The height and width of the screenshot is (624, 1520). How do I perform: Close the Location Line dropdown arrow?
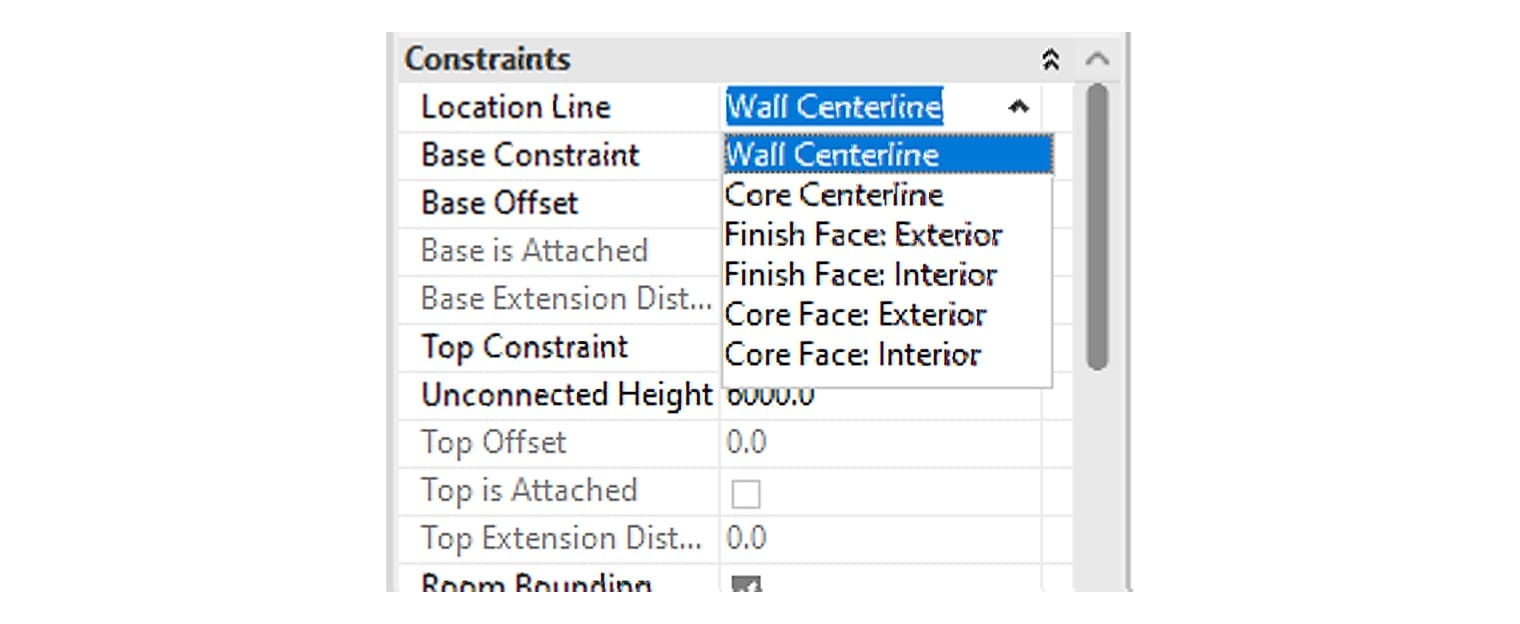pos(1018,106)
